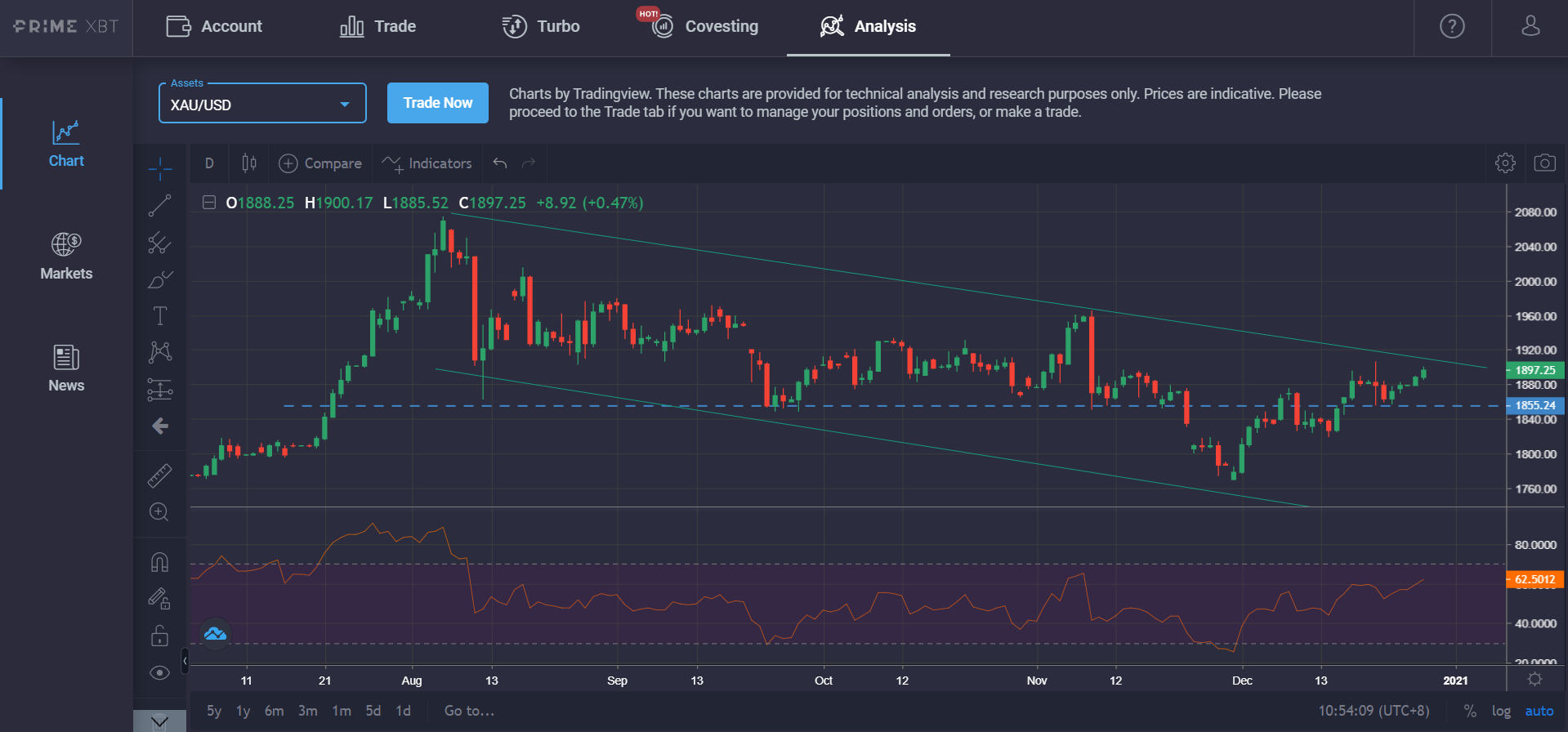Set the time range to 1m
The width and height of the screenshot is (1568, 732).
[342, 711]
